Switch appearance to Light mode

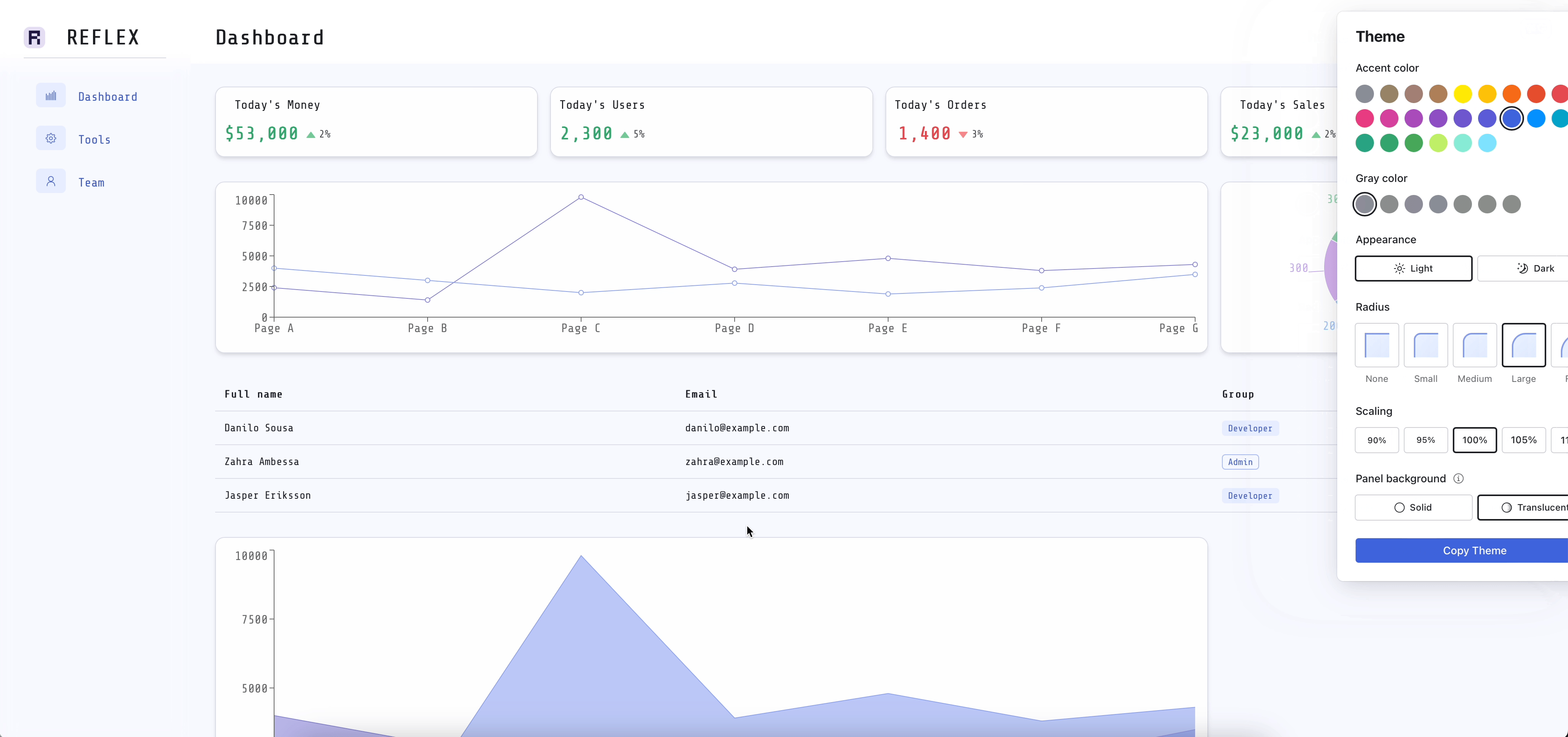1413,269
